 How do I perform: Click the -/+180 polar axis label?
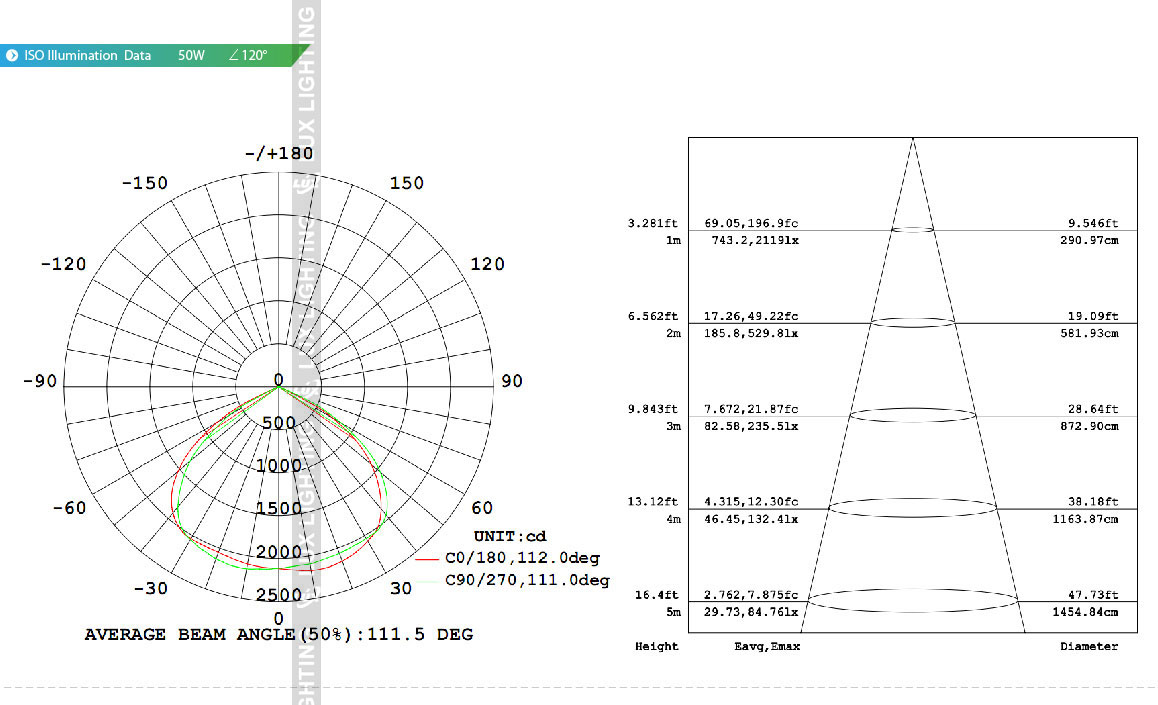coord(279,154)
